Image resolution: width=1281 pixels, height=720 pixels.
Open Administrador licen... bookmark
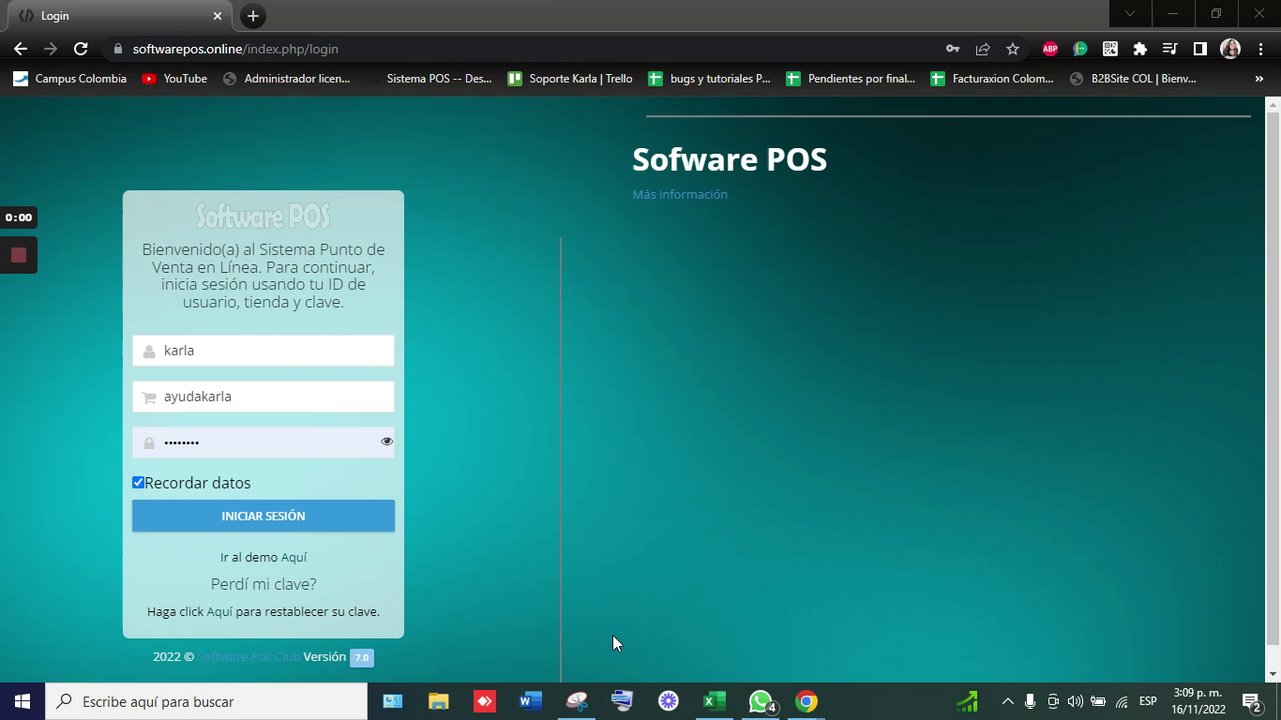(286, 78)
